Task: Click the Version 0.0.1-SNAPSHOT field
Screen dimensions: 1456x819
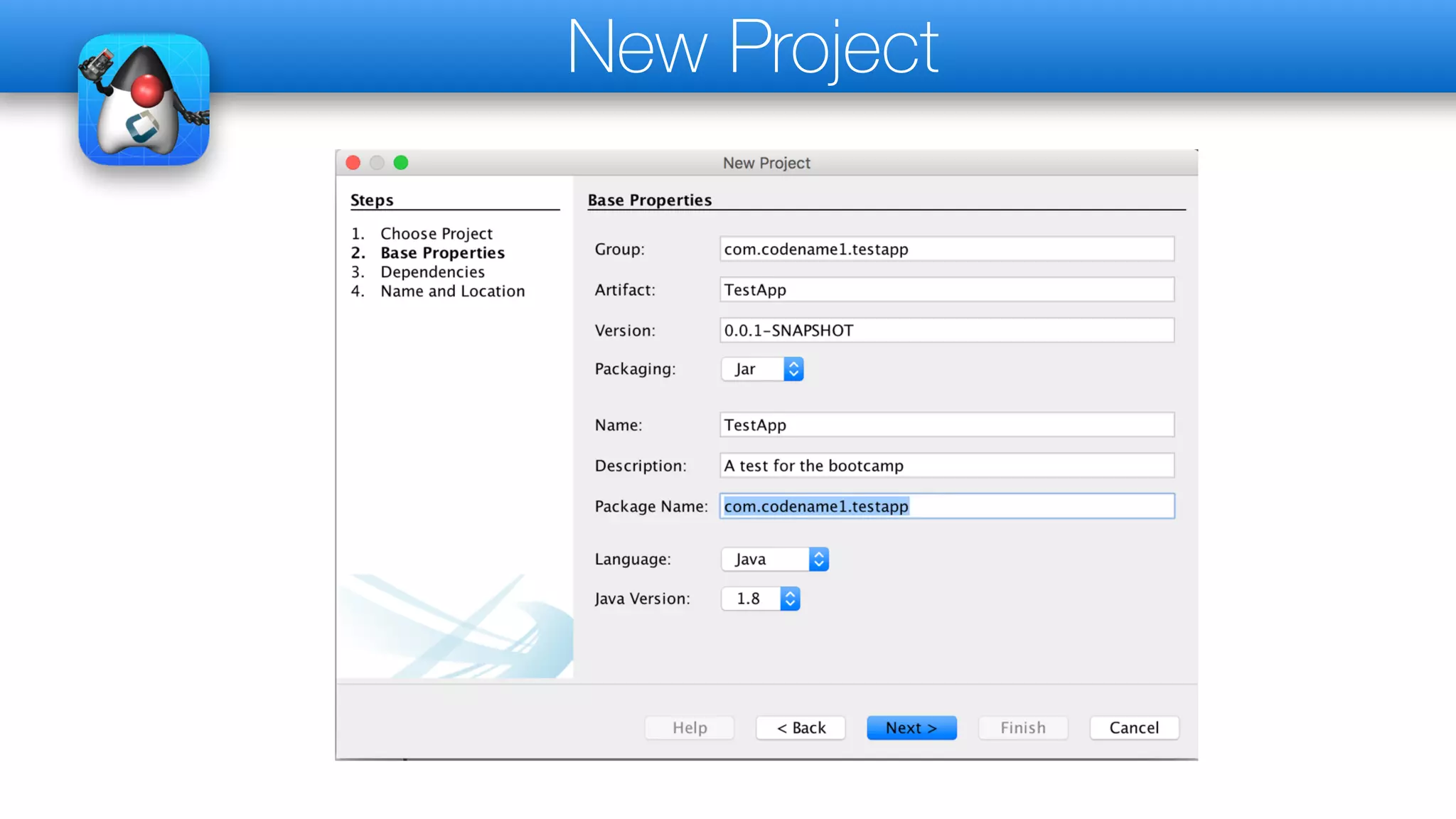Action: tap(946, 331)
